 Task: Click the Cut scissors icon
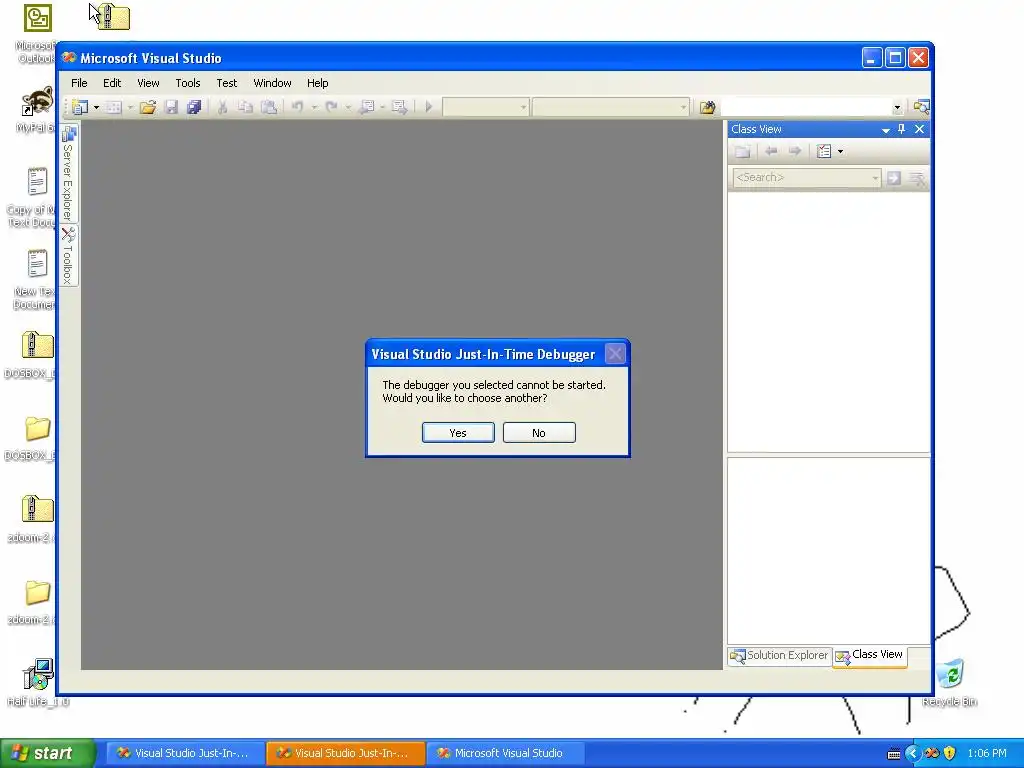pos(222,107)
